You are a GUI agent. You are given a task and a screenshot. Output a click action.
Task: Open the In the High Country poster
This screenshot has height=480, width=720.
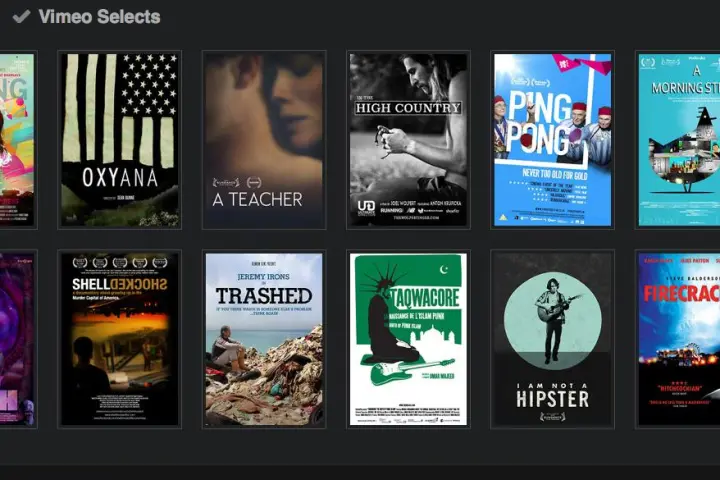click(x=408, y=140)
